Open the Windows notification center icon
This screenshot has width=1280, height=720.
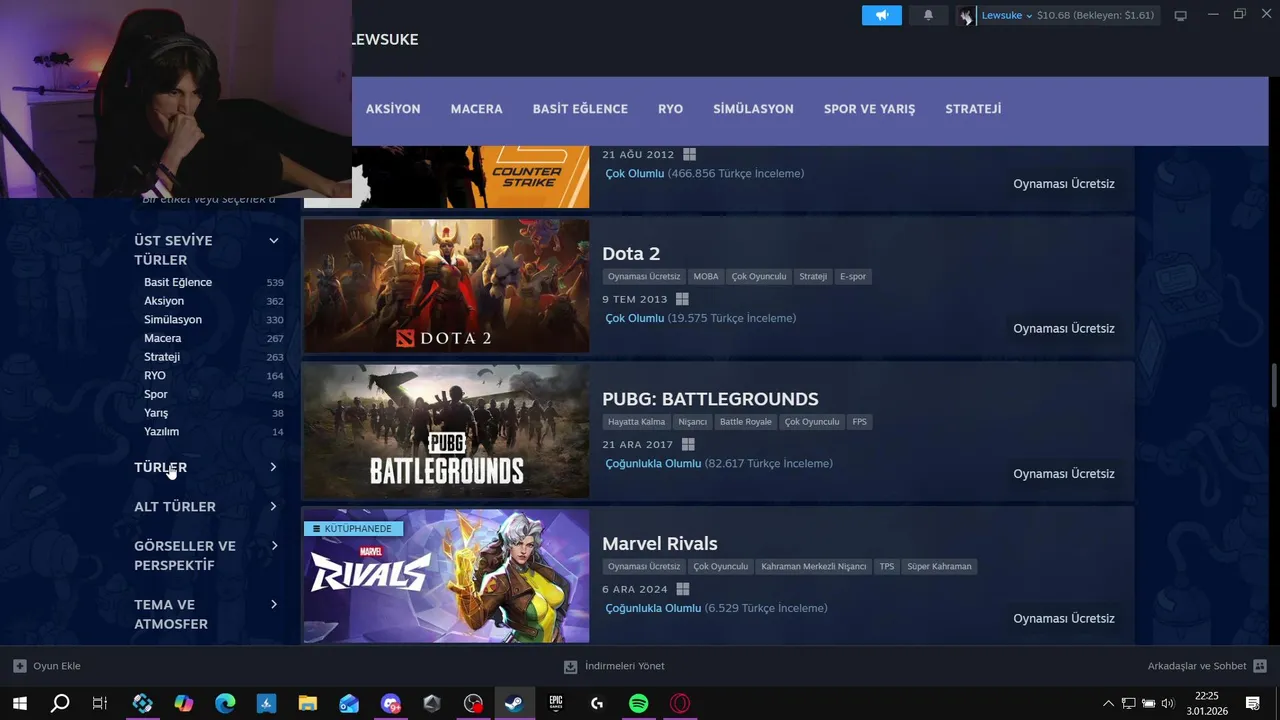click(x=1253, y=703)
